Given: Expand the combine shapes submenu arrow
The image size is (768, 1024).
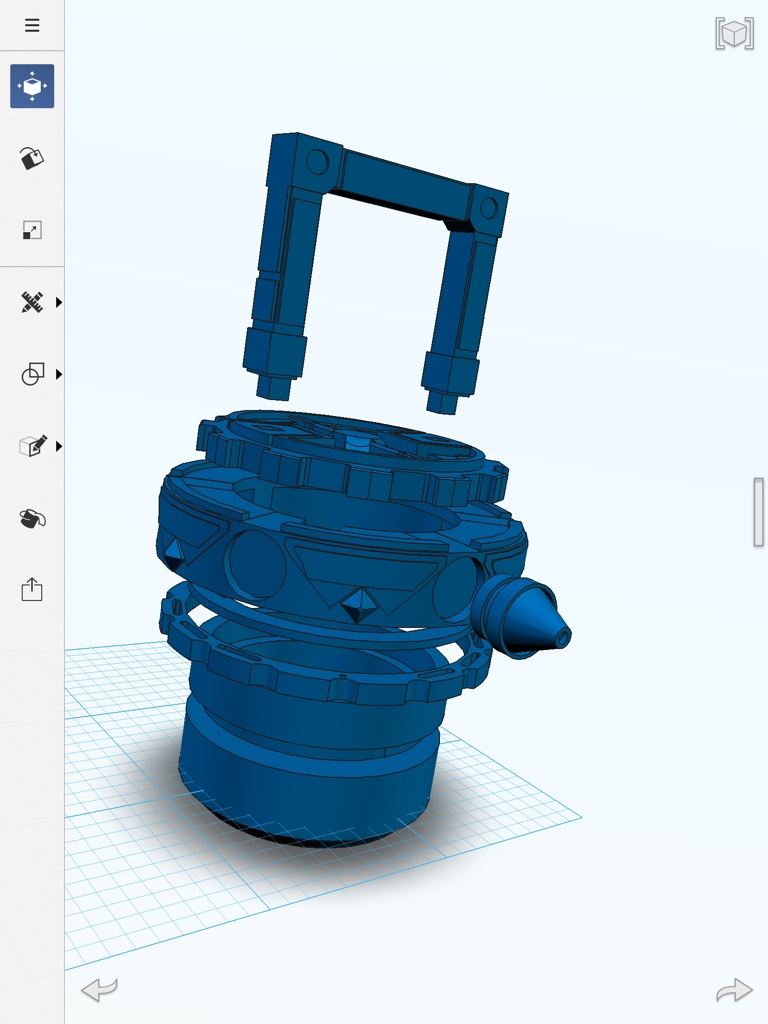Looking at the screenshot, I should click(x=59, y=374).
